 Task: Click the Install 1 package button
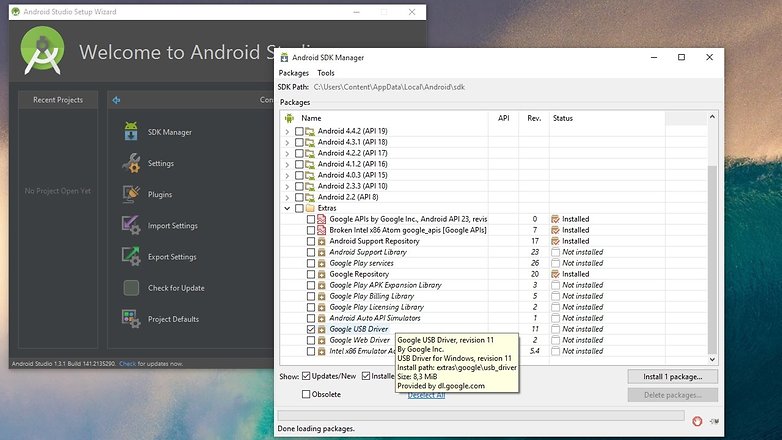click(672, 377)
